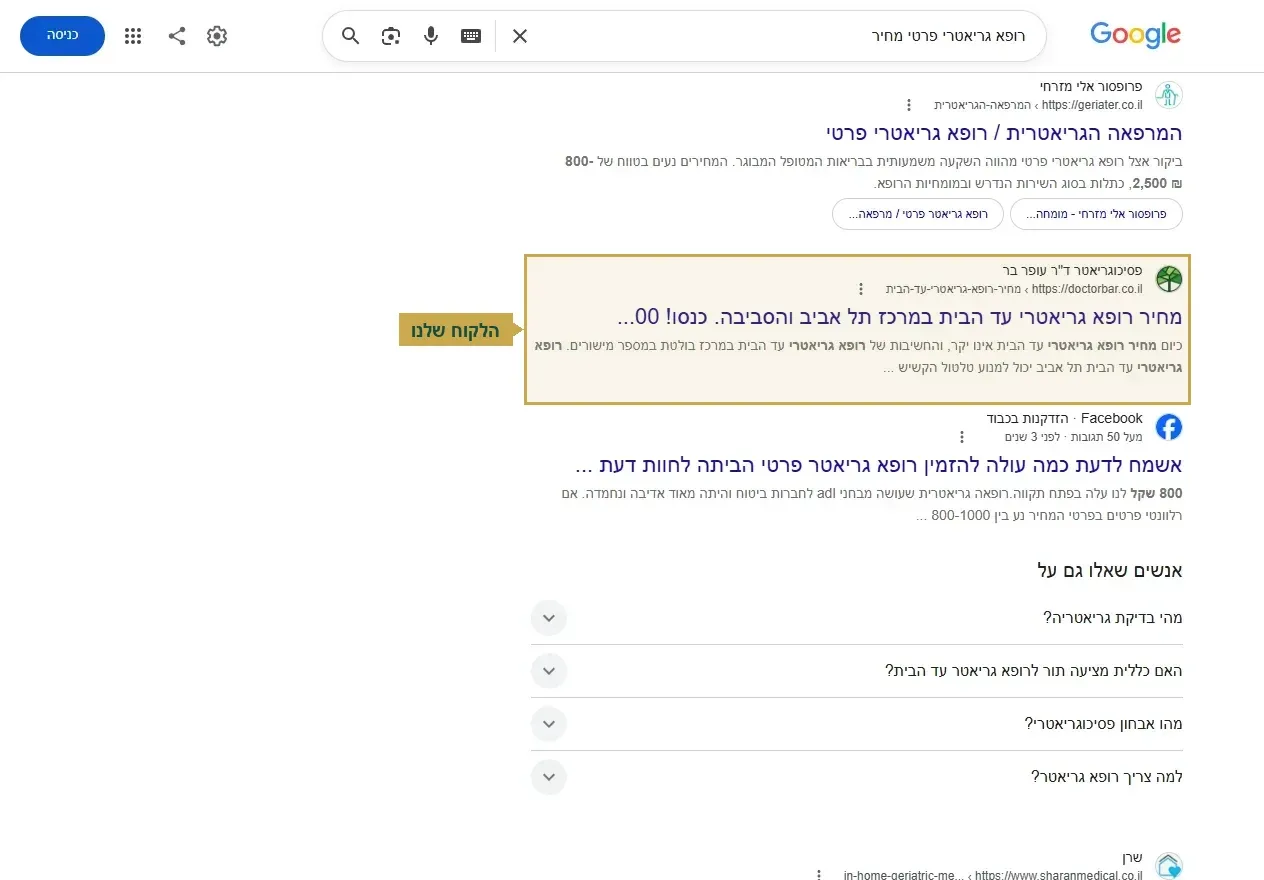Click the magnifier search icon
This screenshot has width=1264, height=880.
351,36
